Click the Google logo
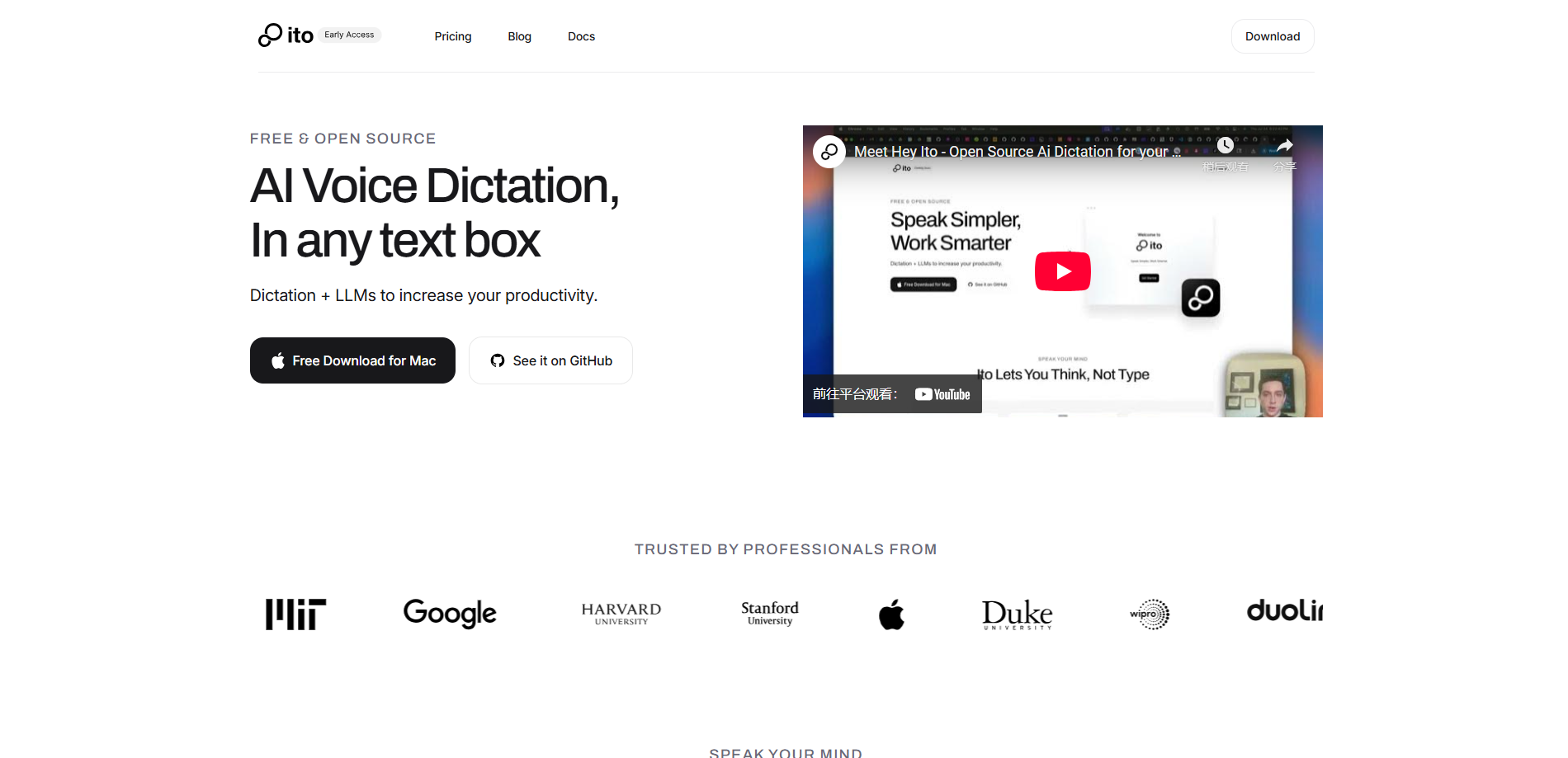 [x=450, y=613]
